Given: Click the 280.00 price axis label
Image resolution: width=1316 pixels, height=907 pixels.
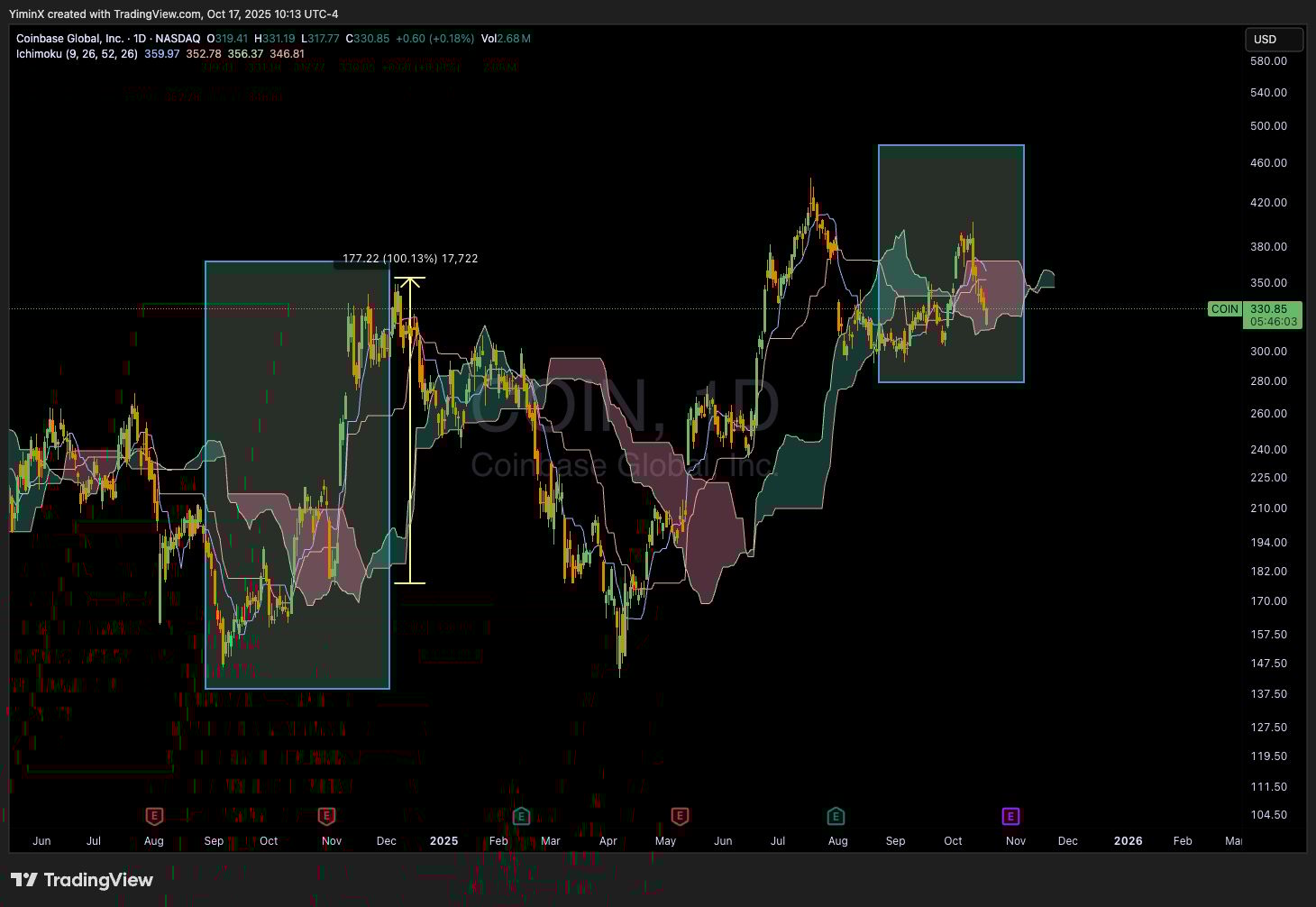Looking at the screenshot, I should [1268, 381].
